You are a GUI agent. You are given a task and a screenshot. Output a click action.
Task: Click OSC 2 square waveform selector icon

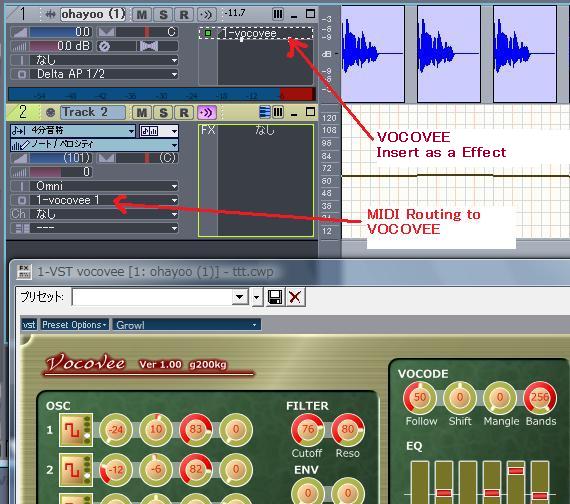tap(76, 470)
